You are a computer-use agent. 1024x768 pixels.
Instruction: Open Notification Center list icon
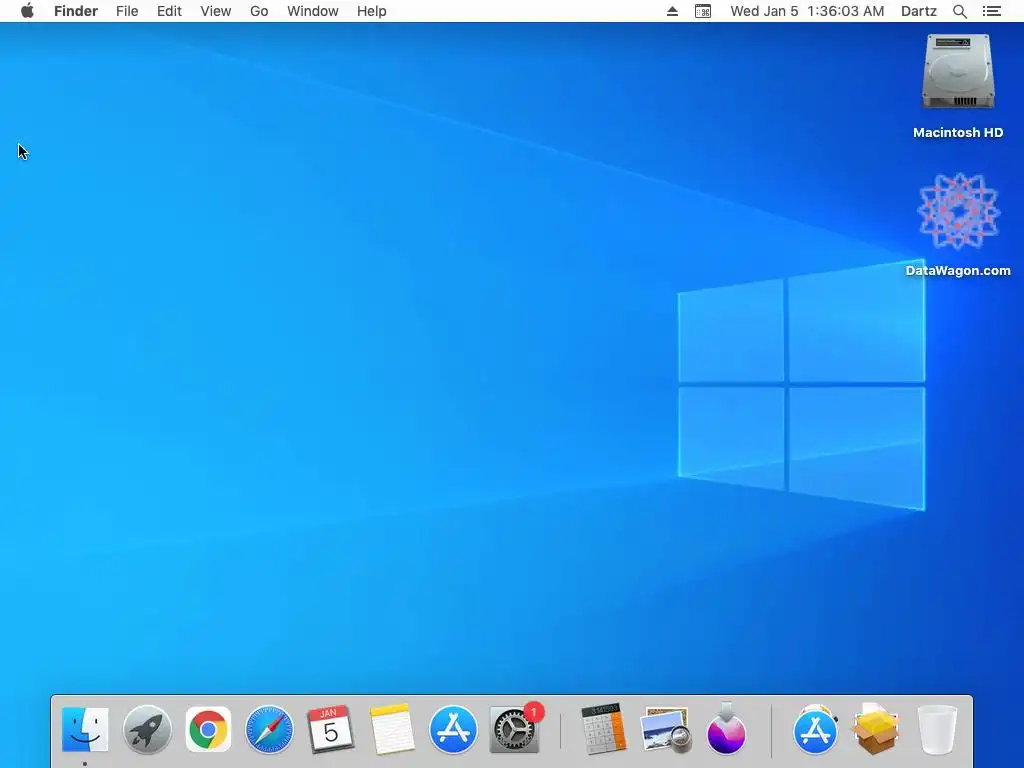(x=992, y=11)
